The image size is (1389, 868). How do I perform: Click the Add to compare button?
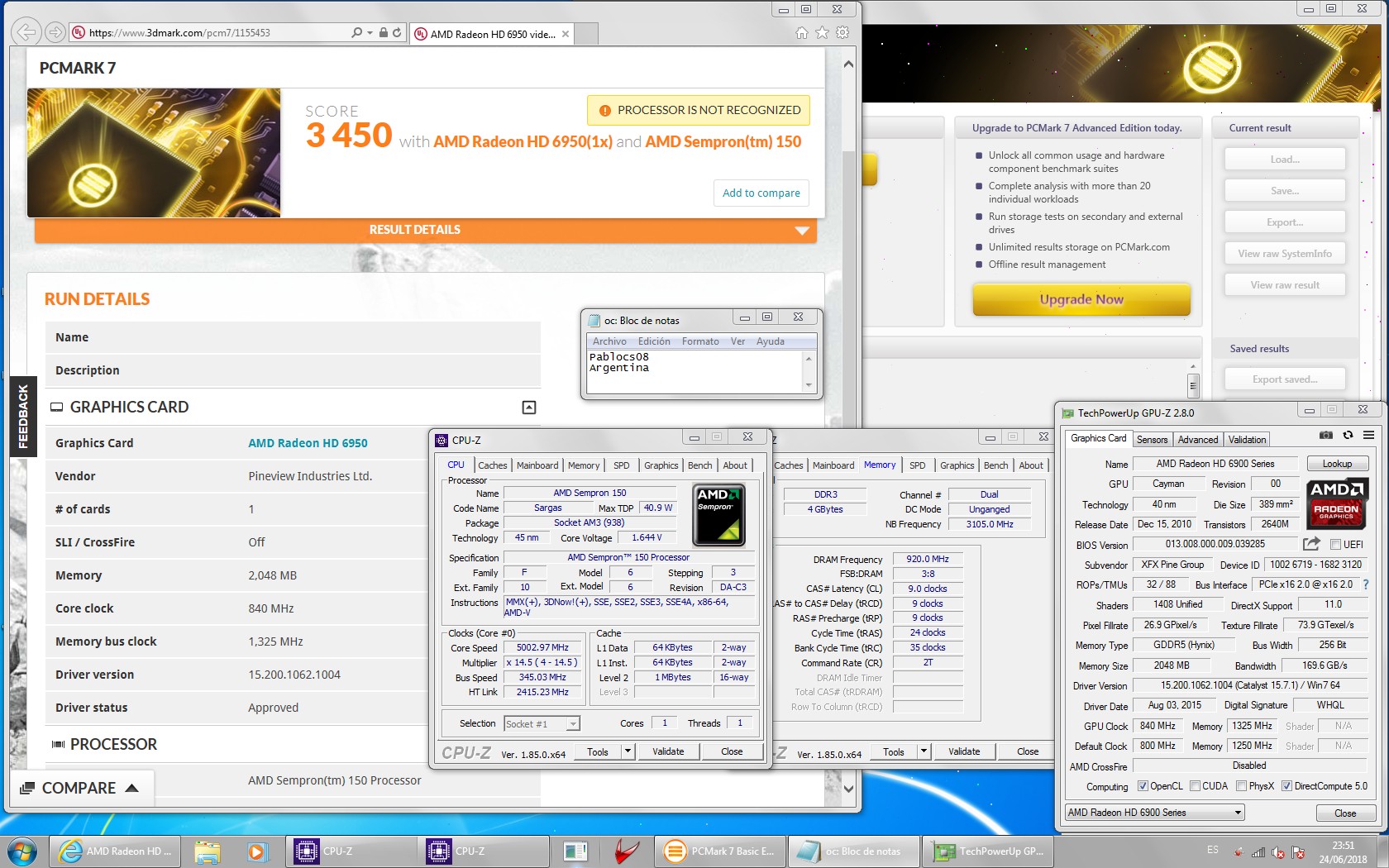[x=761, y=193]
